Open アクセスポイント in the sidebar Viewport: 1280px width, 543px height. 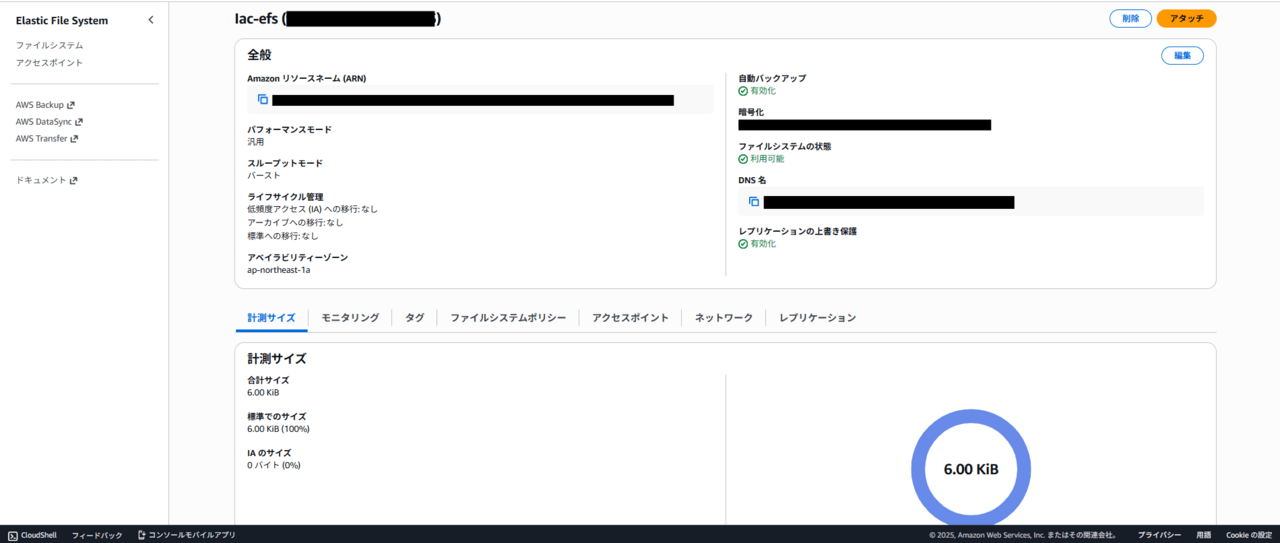click(50, 63)
